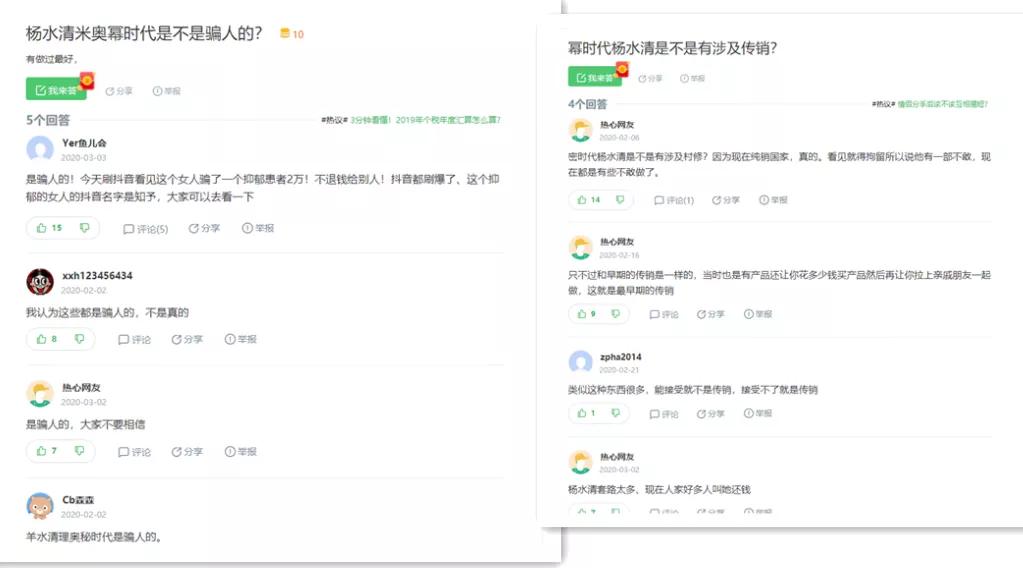Viewport: 1023px width, 568px height.
Task: Click green answer button on right question
Action: [594, 78]
